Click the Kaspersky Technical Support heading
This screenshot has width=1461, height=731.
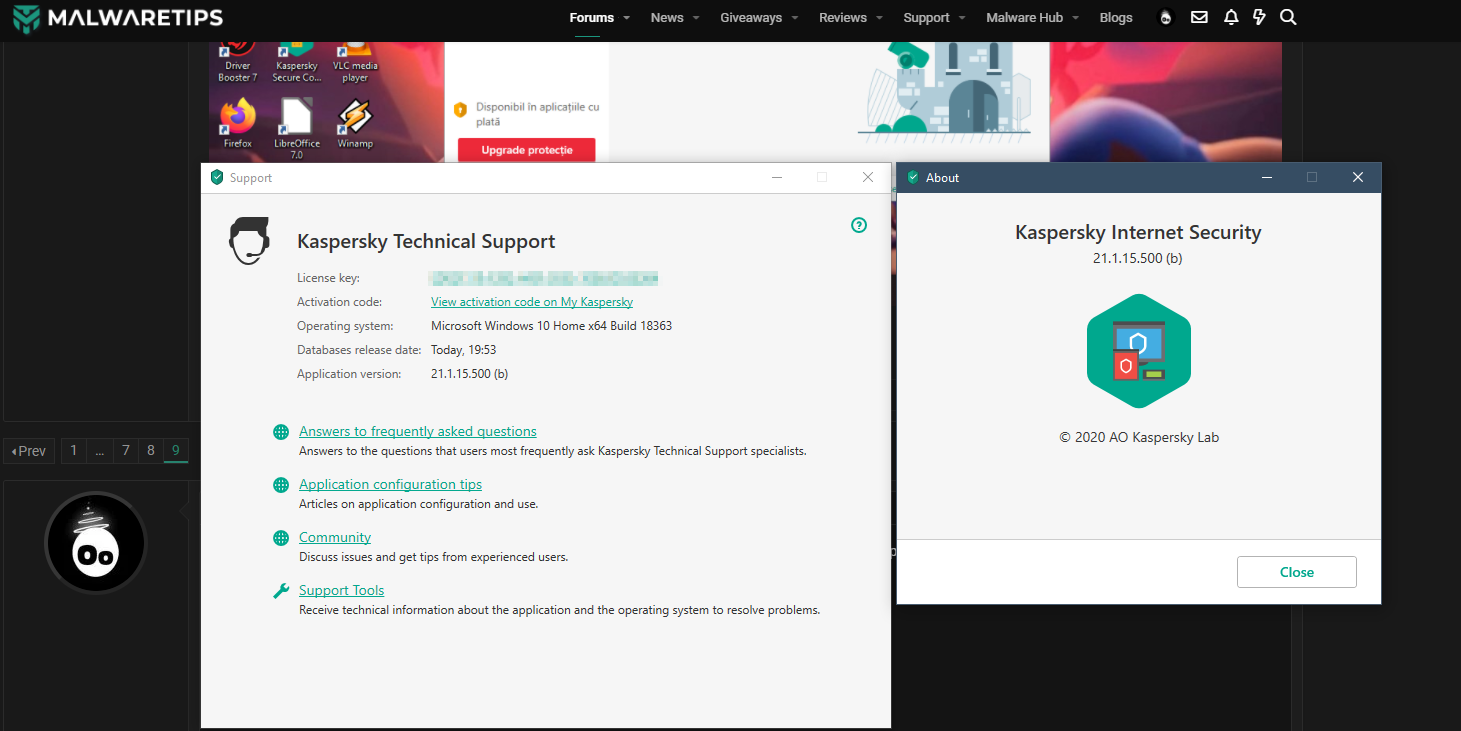426,242
